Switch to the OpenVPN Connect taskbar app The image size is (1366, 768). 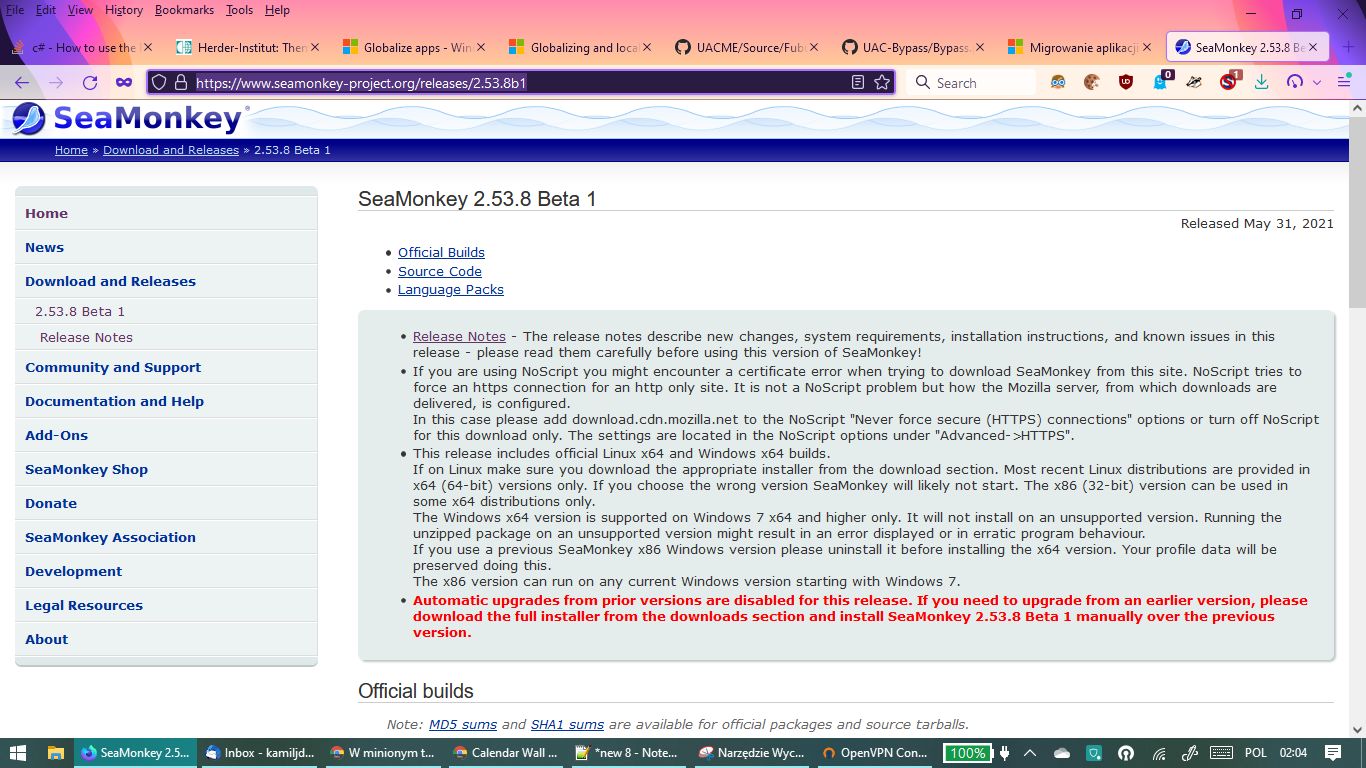(x=876, y=753)
